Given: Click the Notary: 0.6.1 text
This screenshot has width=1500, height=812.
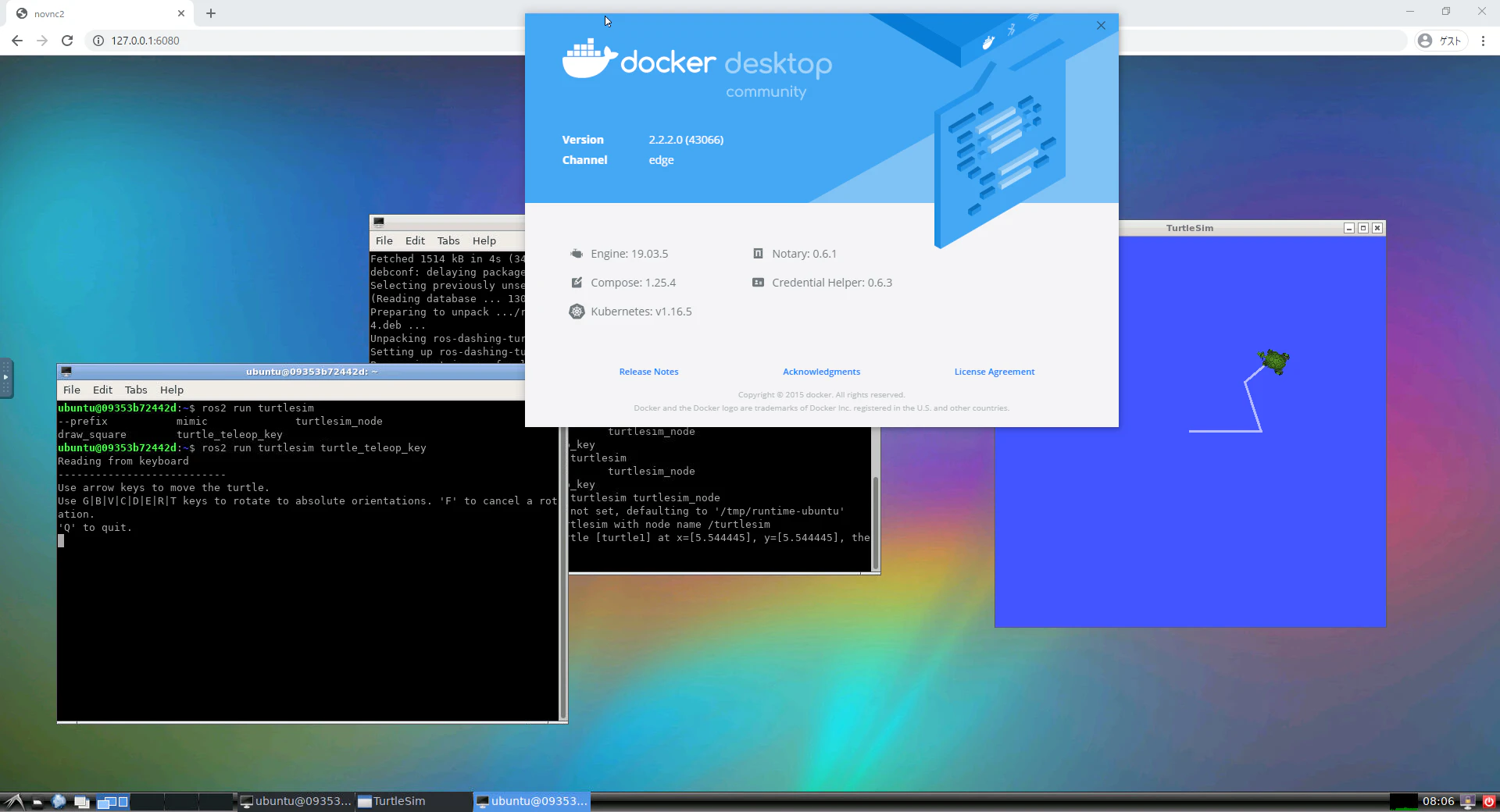Looking at the screenshot, I should [804, 254].
